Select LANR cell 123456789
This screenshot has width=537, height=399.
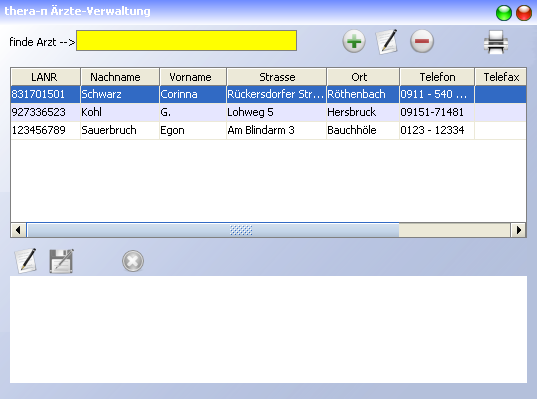pyautogui.click(x=45, y=130)
